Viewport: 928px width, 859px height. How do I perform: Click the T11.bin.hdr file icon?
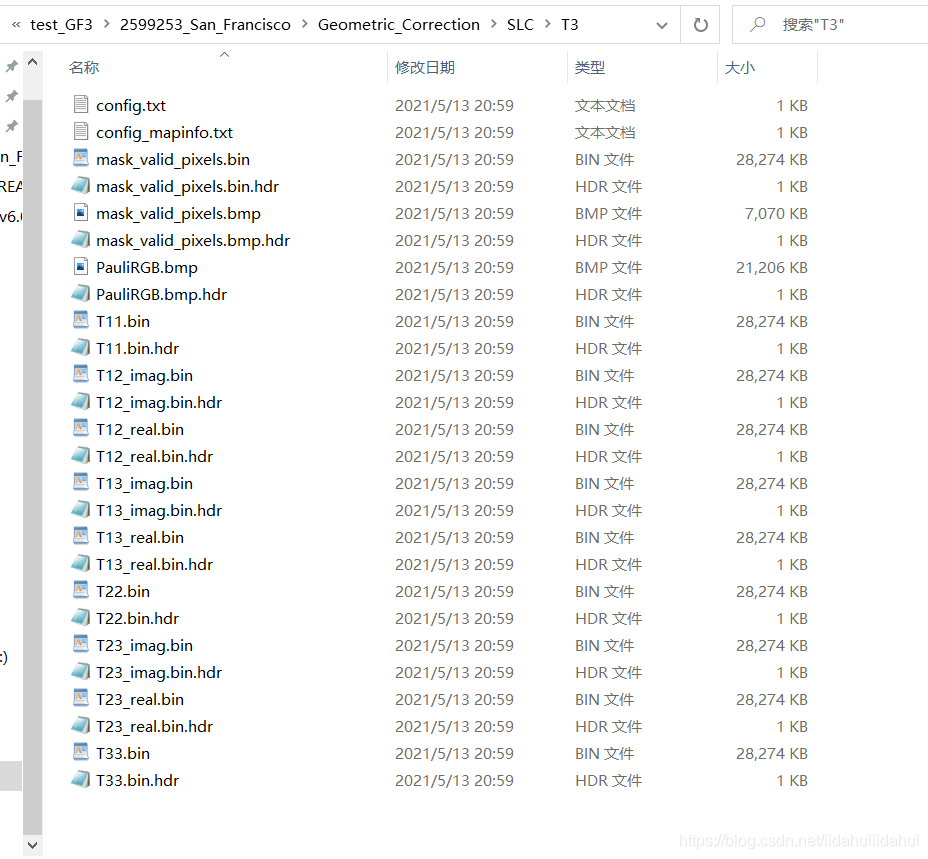[81, 348]
